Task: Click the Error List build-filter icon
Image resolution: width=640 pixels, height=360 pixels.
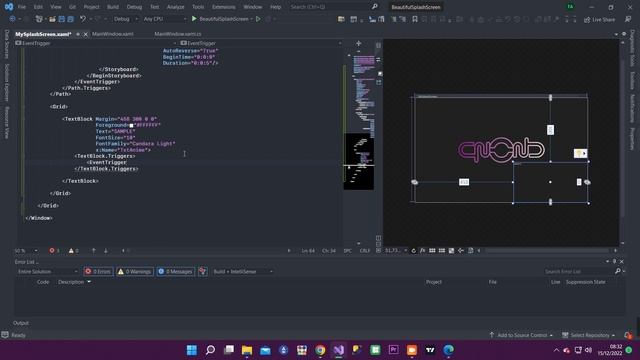Action: [x=202, y=271]
